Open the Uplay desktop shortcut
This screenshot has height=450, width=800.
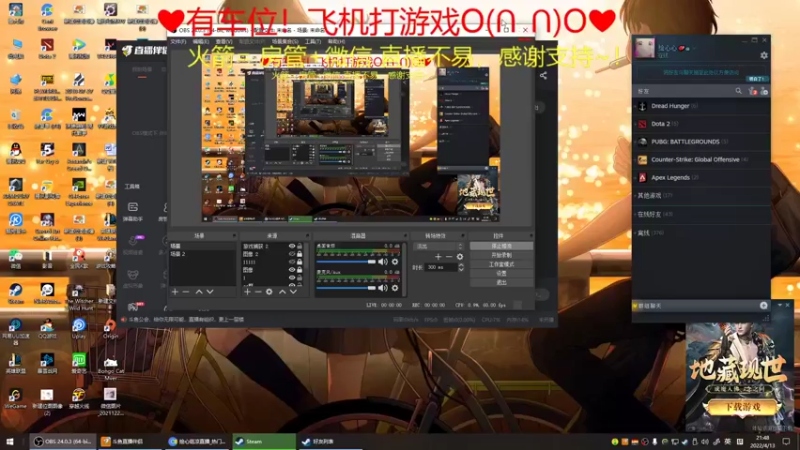click(79, 329)
